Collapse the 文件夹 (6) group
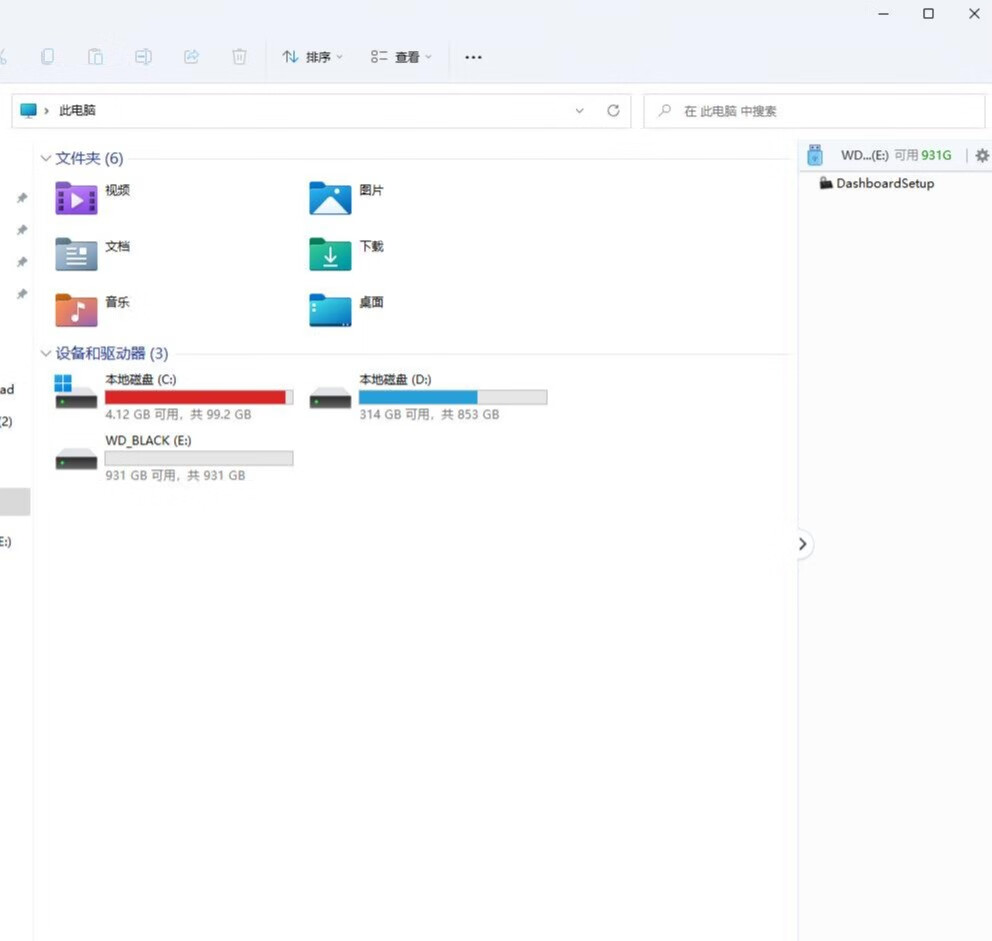992x941 pixels. (46, 158)
